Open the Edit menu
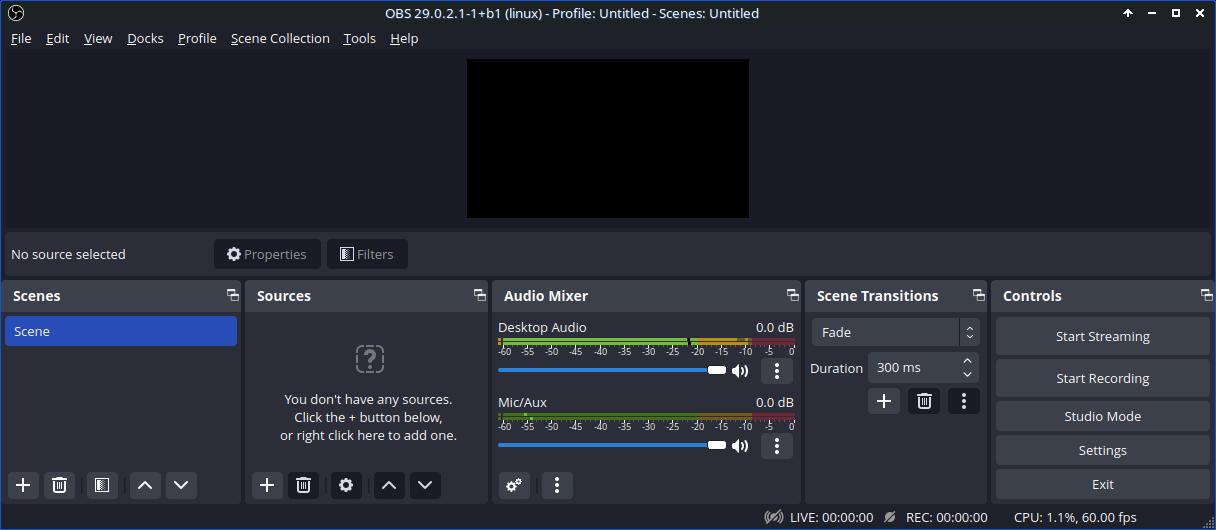 pyautogui.click(x=57, y=38)
